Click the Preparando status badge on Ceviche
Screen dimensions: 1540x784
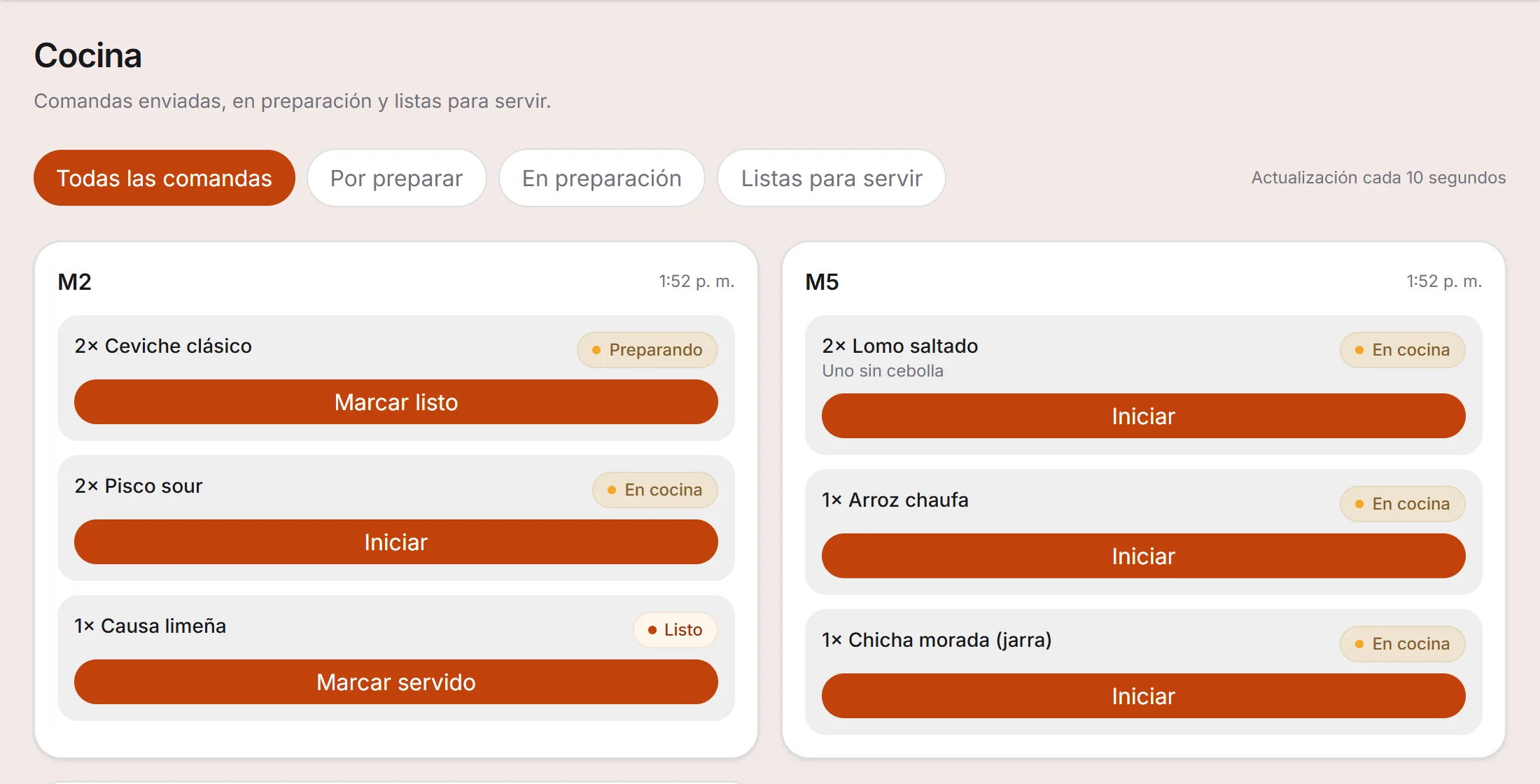(647, 349)
